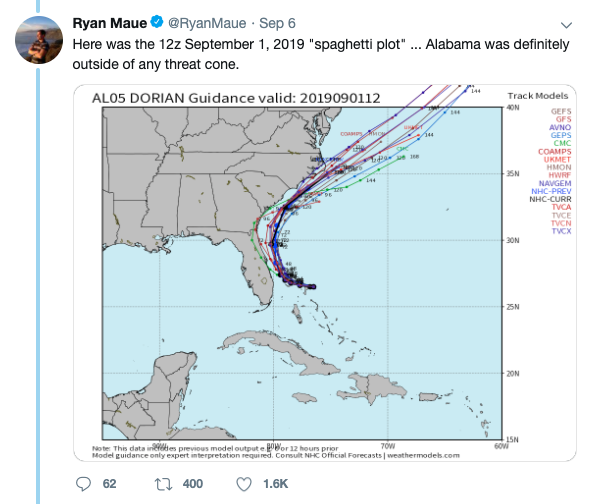Click the AL05 DORIAN Guidance chart title
The width and height of the screenshot is (595, 504).
tap(236, 98)
